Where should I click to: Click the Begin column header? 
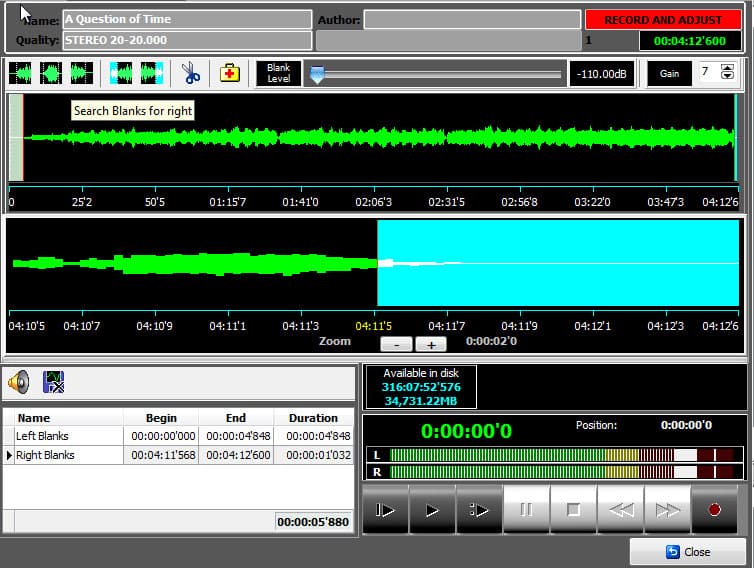[161, 417]
